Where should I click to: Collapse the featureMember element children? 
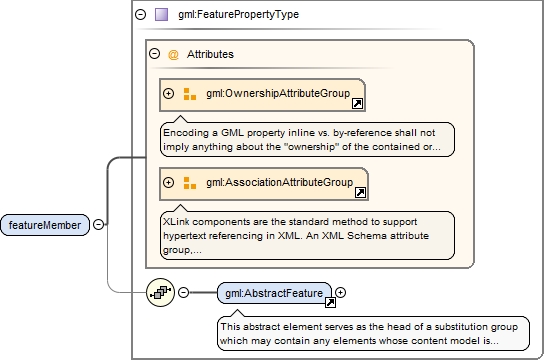[x=99, y=224]
